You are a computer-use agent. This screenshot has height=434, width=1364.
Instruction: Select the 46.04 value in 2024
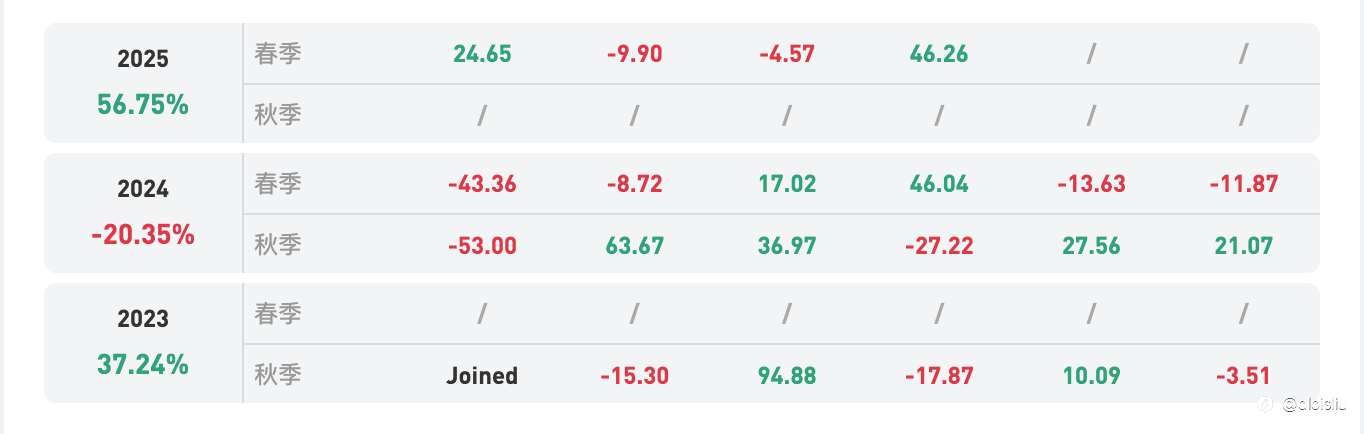(939, 184)
